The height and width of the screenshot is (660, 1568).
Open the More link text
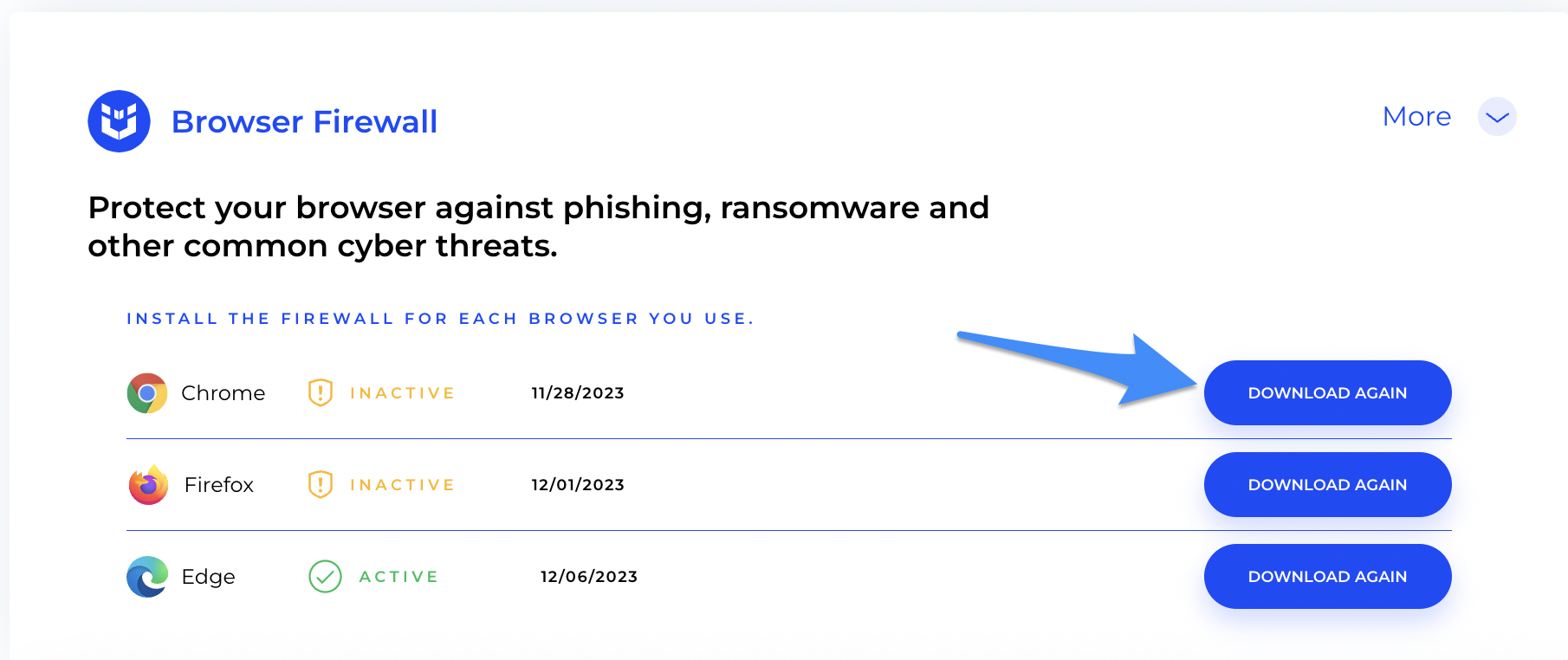click(x=1416, y=116)
